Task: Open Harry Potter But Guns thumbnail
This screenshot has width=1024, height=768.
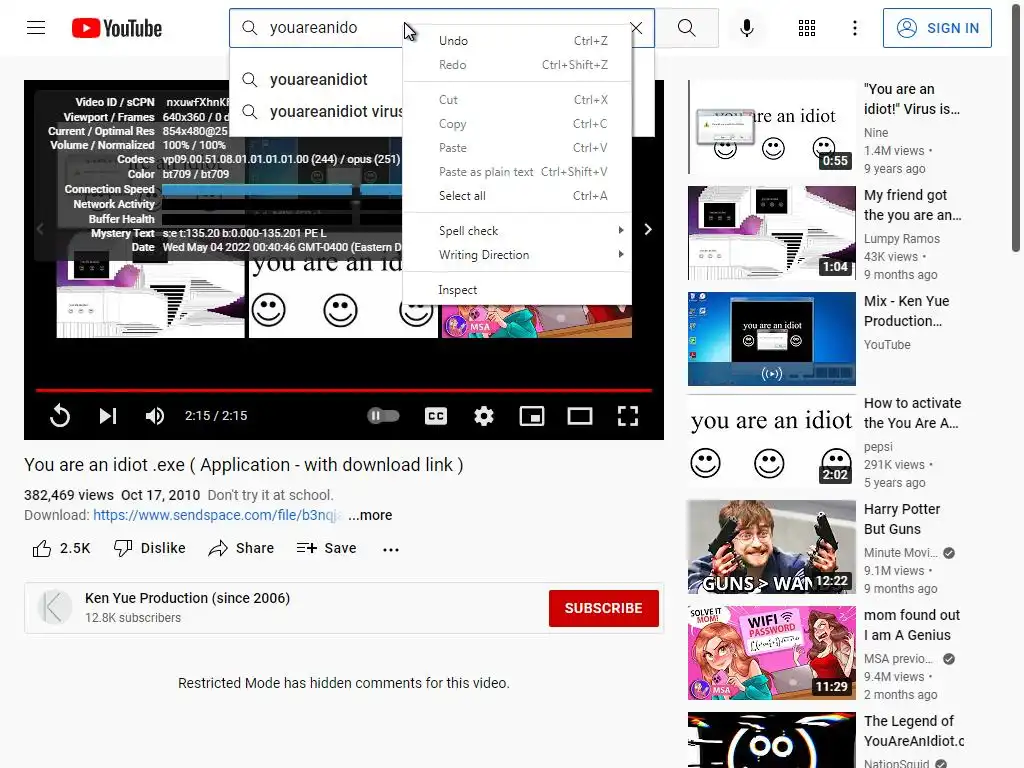Action: (x=771, y=547)
